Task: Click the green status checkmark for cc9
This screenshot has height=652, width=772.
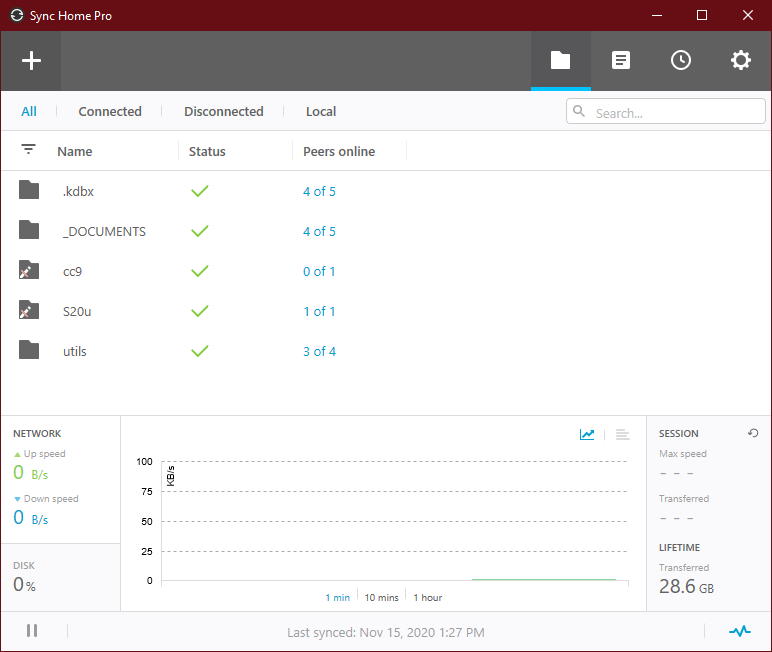Action: [200, 271]
